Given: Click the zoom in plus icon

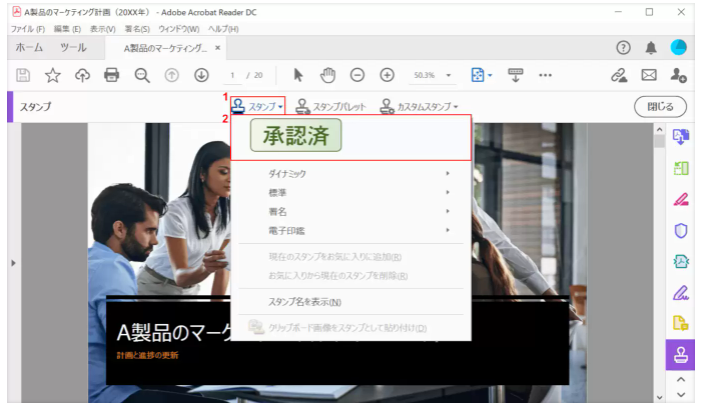Looking at the screenshot, I should [x=387, y=75].
